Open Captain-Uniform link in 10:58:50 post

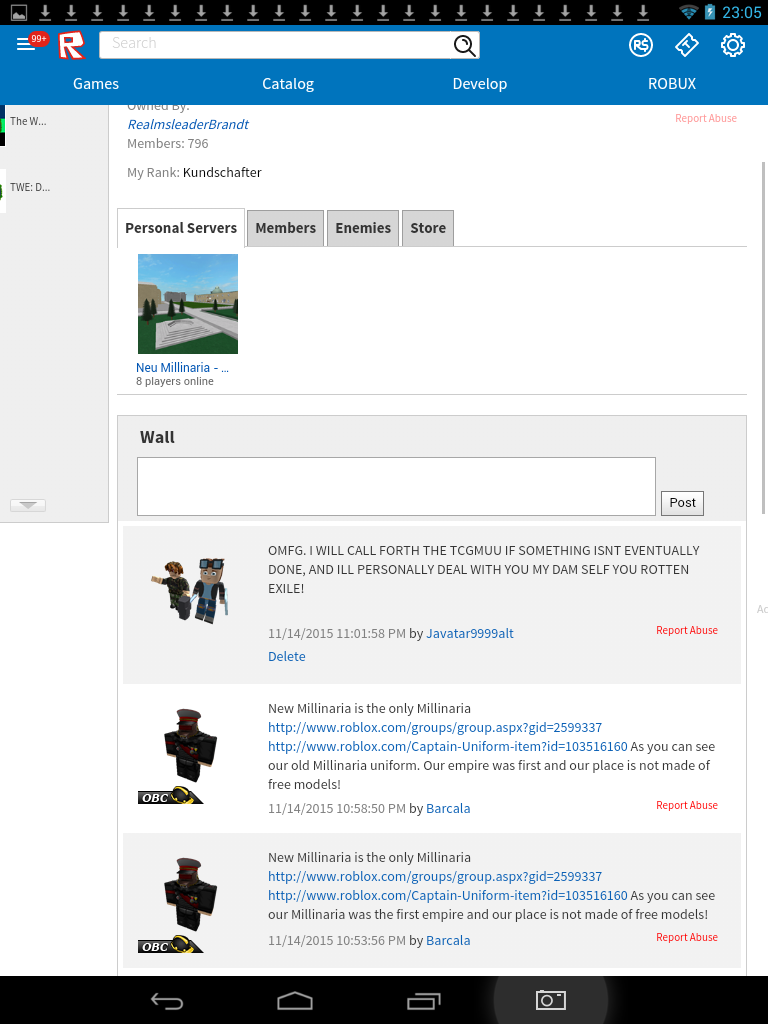pyautogui.click(x=447, y=746)
